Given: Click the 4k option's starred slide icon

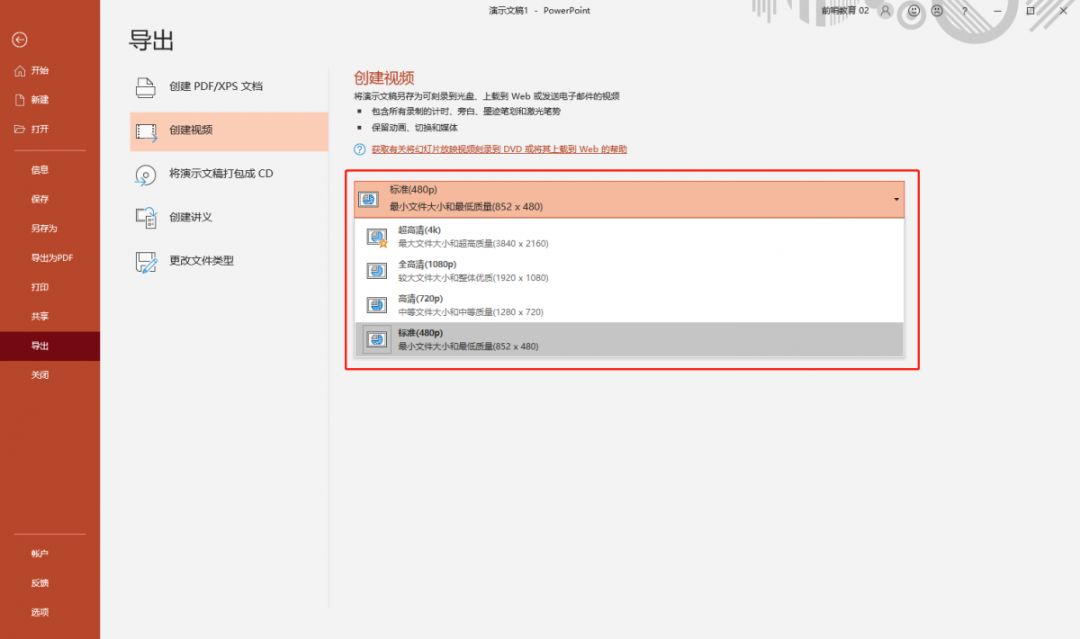Looking at the screenshot, I should pos(377,238).
